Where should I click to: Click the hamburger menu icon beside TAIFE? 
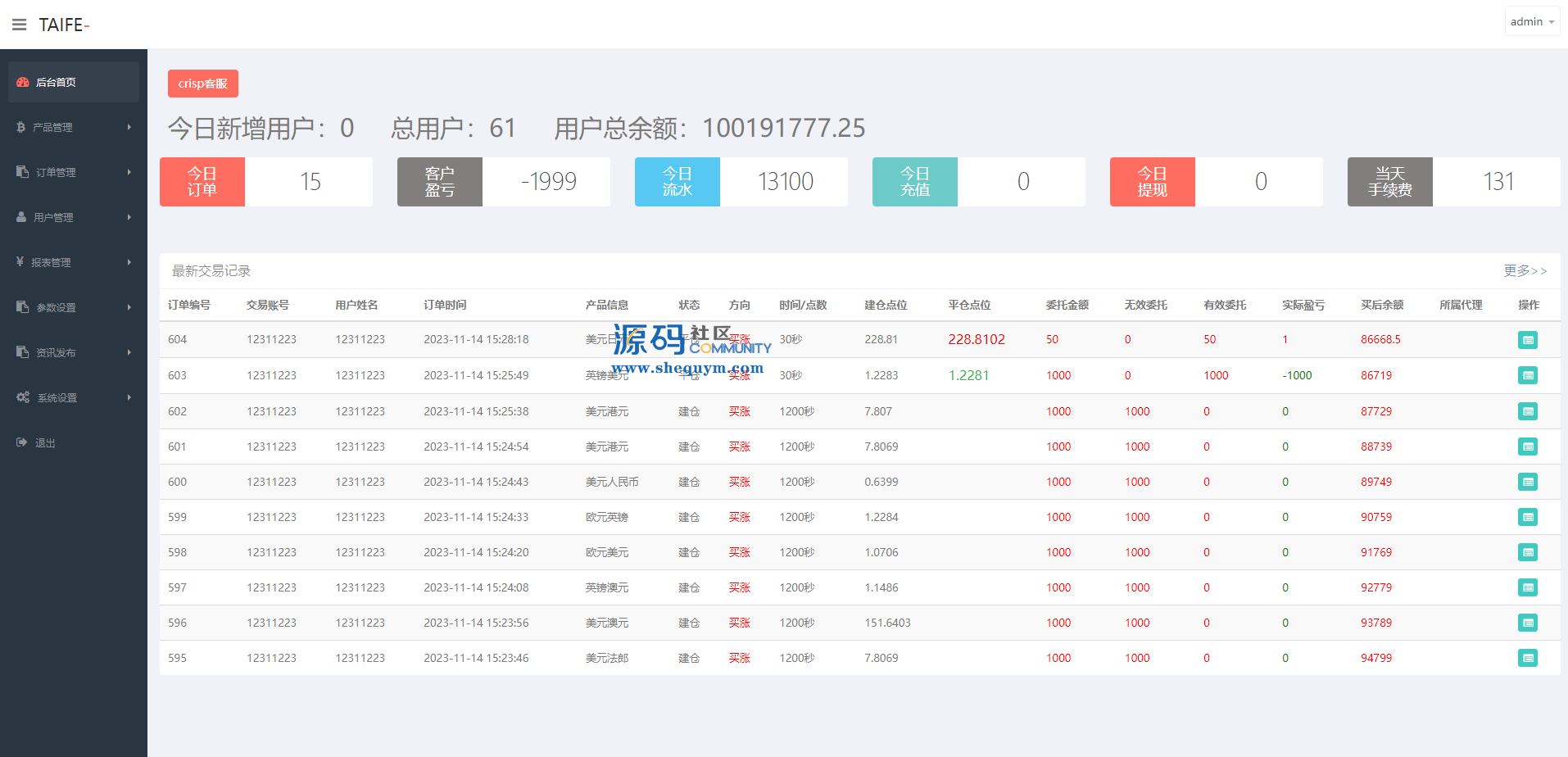coord(20,25)
